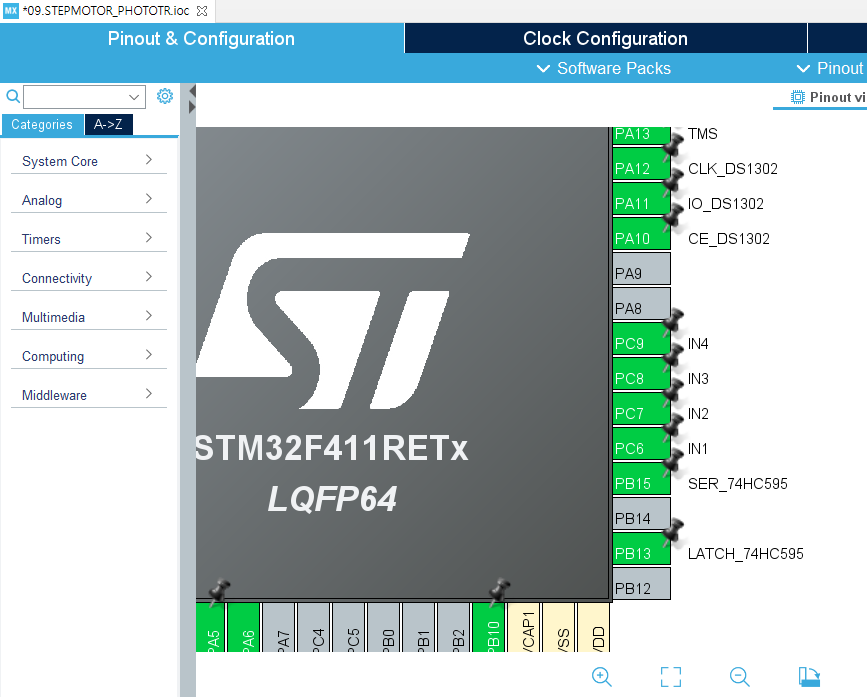Collapse the left panel with upper arrow

(x=192, y=91)
